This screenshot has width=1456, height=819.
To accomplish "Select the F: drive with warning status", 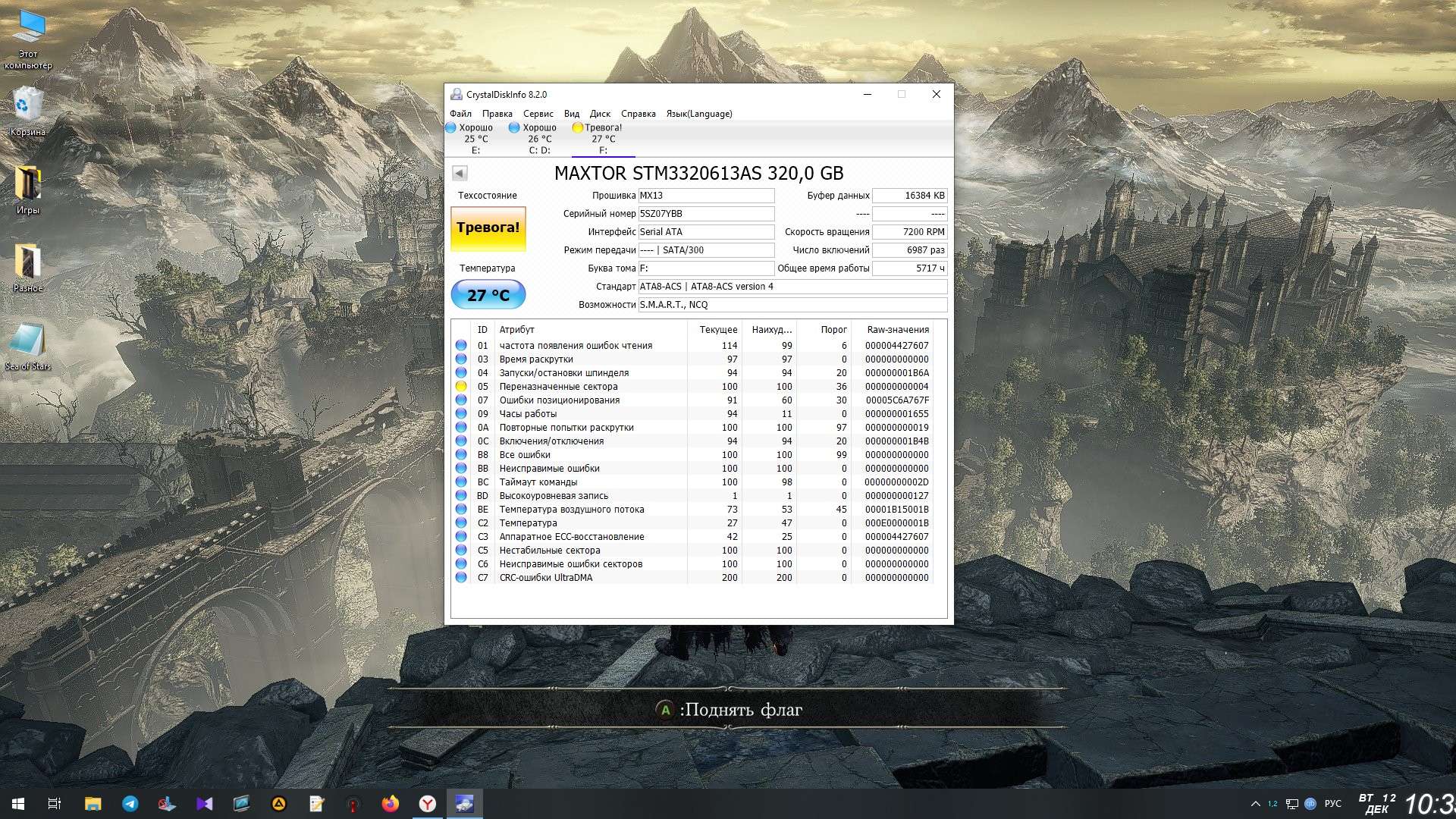I will point(601,138).
